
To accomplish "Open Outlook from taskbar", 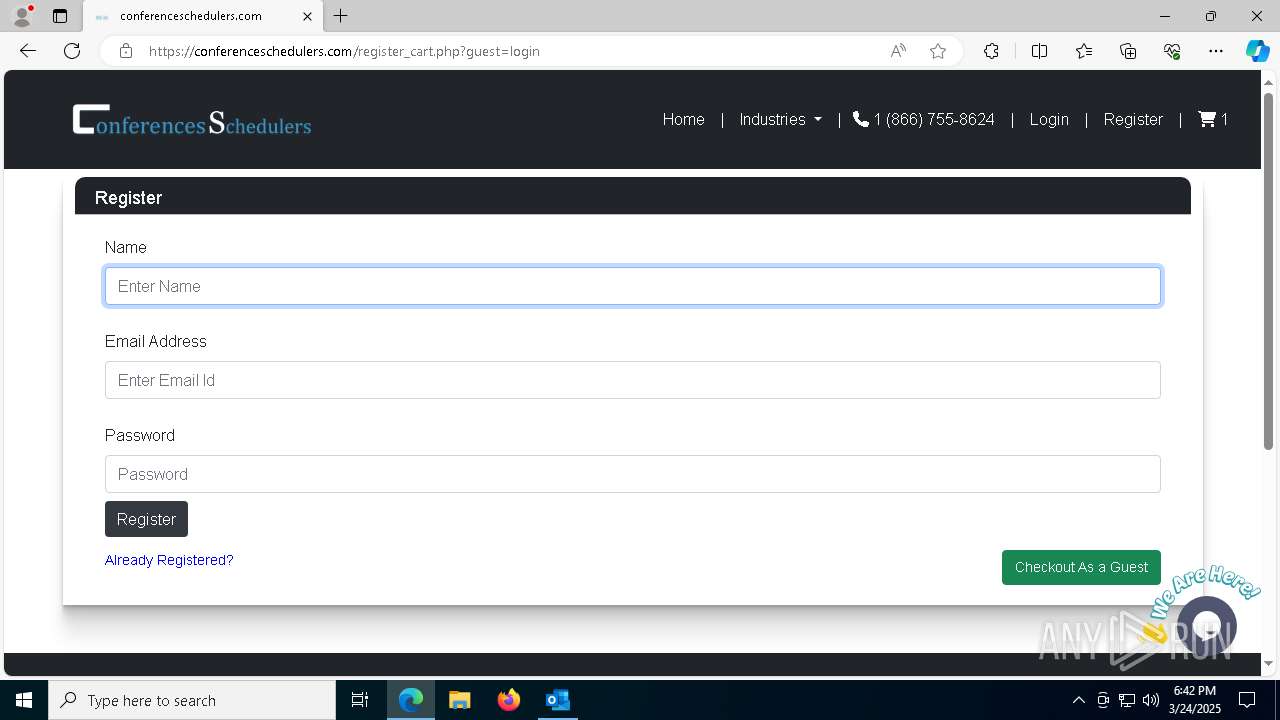I will pos(558,700).
